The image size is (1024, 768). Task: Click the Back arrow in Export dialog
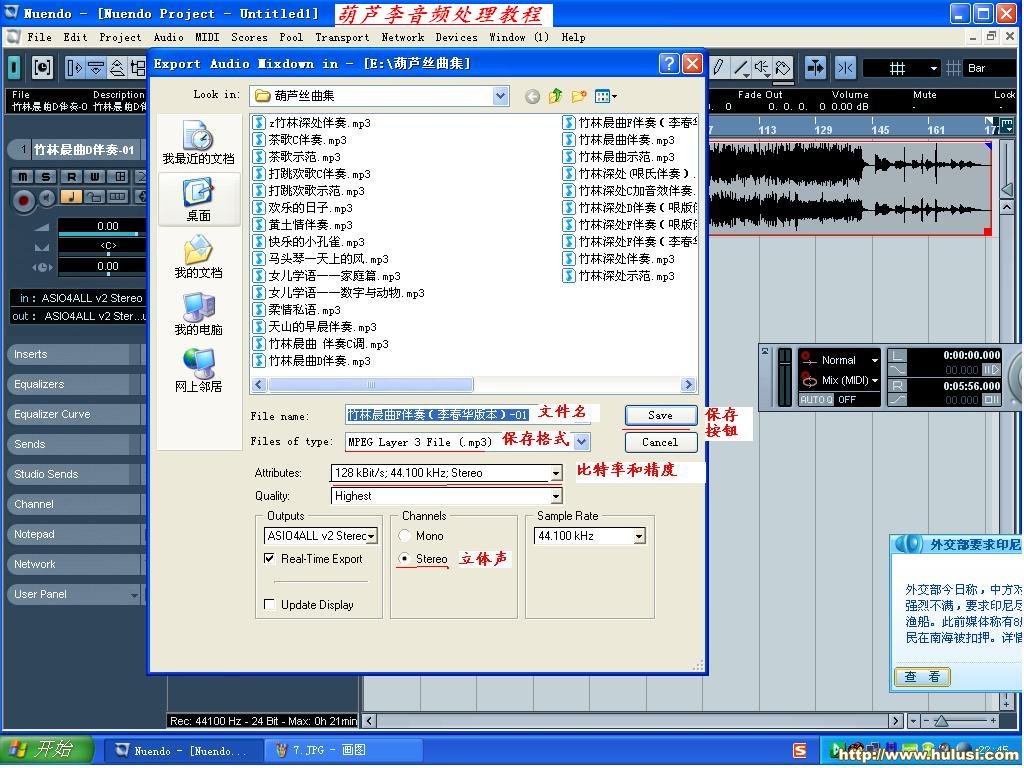pos(533,97)
